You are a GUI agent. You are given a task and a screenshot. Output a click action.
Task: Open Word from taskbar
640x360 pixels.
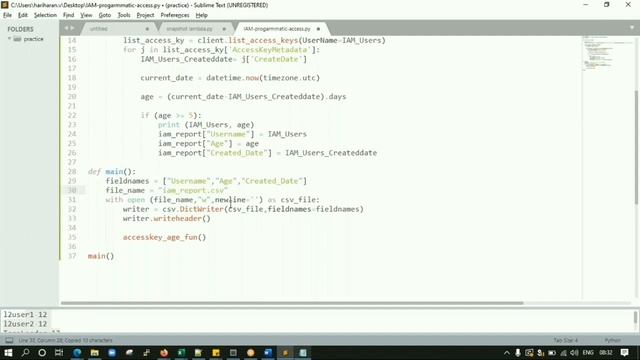[268, 353]
